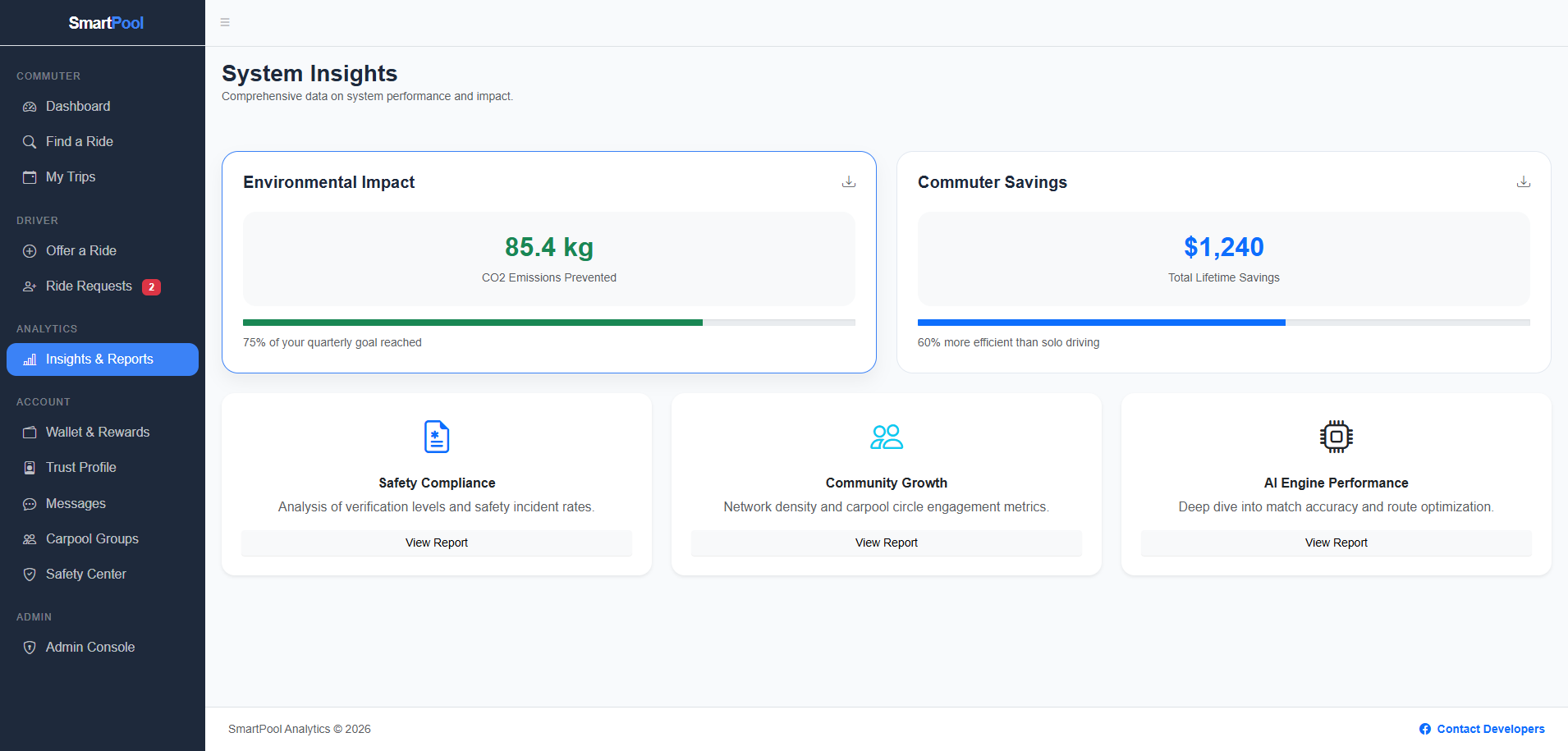This screenshot has width=1568, height=751.
Task: Open the Dashboard from the sidebar
Action: [78, 106]
